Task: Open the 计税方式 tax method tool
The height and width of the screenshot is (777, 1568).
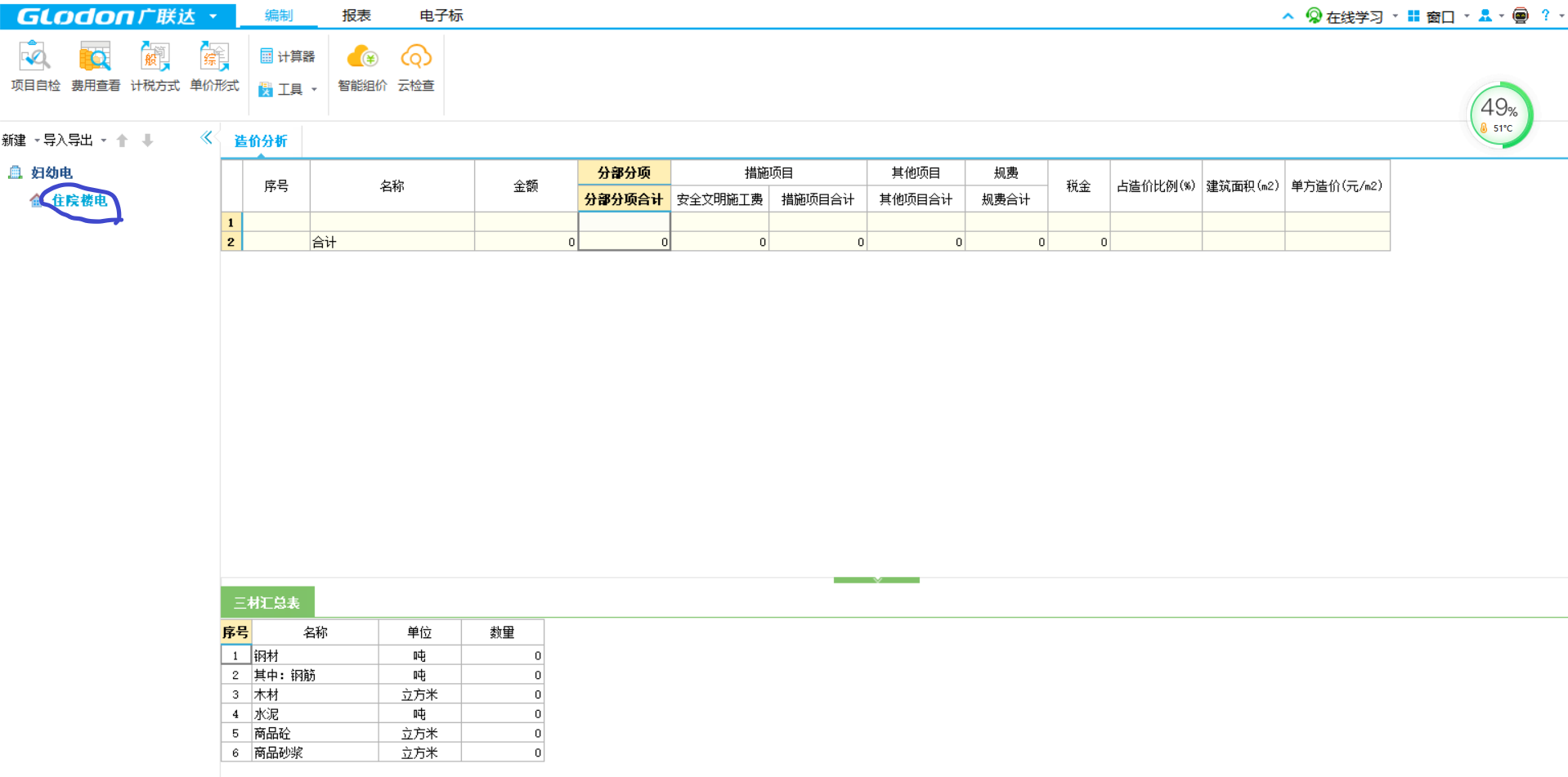Action: click(155, 67)
